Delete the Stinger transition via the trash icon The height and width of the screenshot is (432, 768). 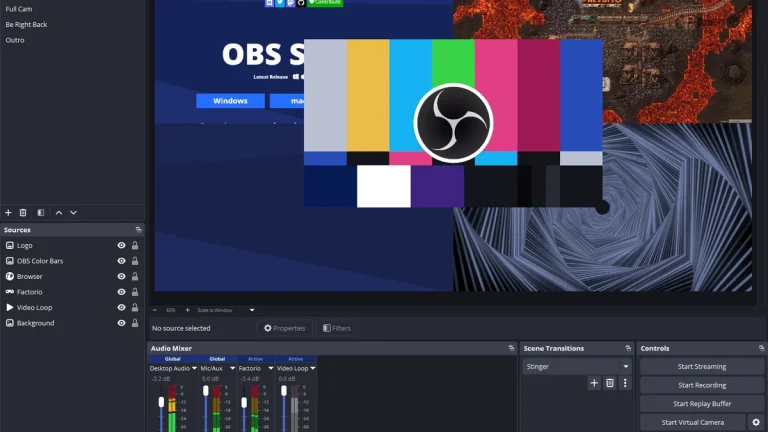[x=610, y=383]
